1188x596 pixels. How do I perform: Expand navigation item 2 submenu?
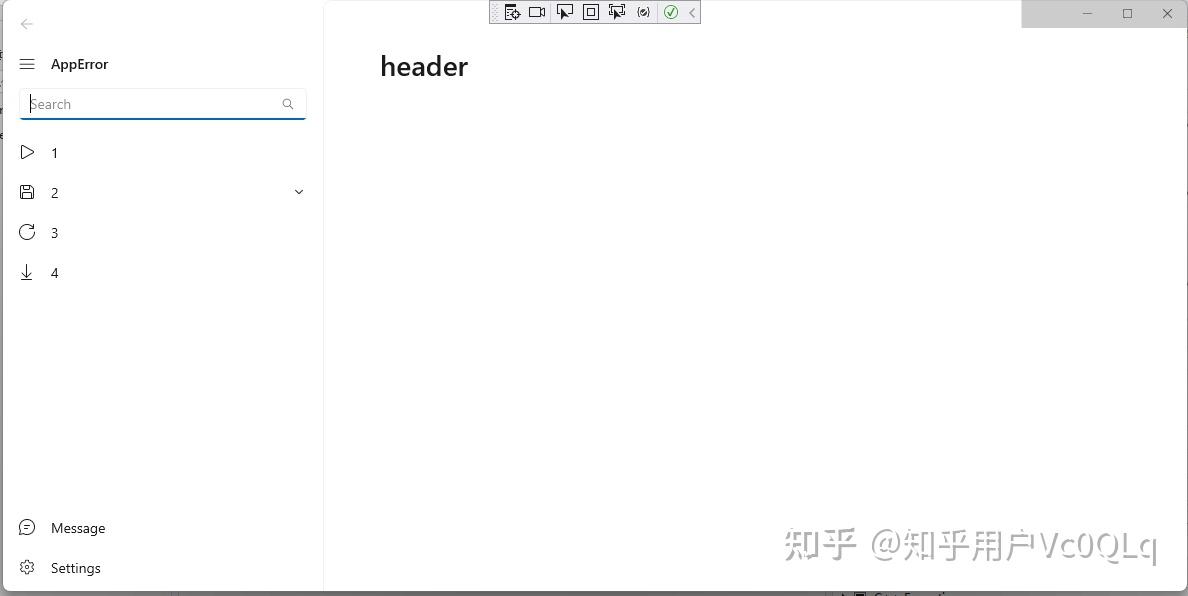tap(298, 191)
